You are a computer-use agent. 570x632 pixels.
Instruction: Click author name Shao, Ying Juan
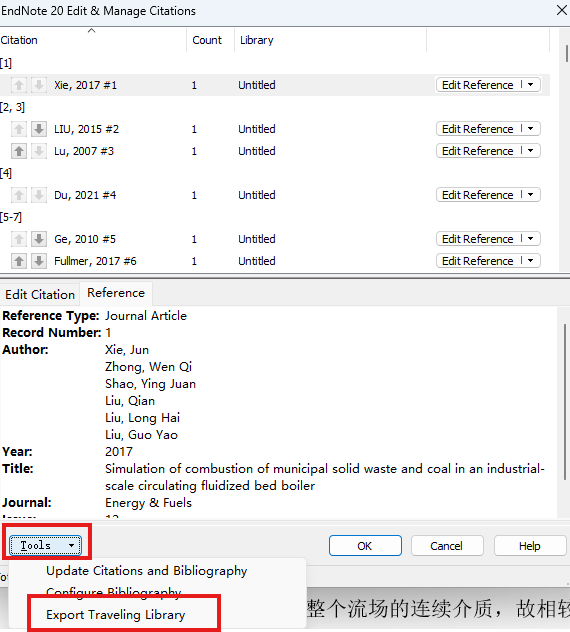(x=150, y=384)
